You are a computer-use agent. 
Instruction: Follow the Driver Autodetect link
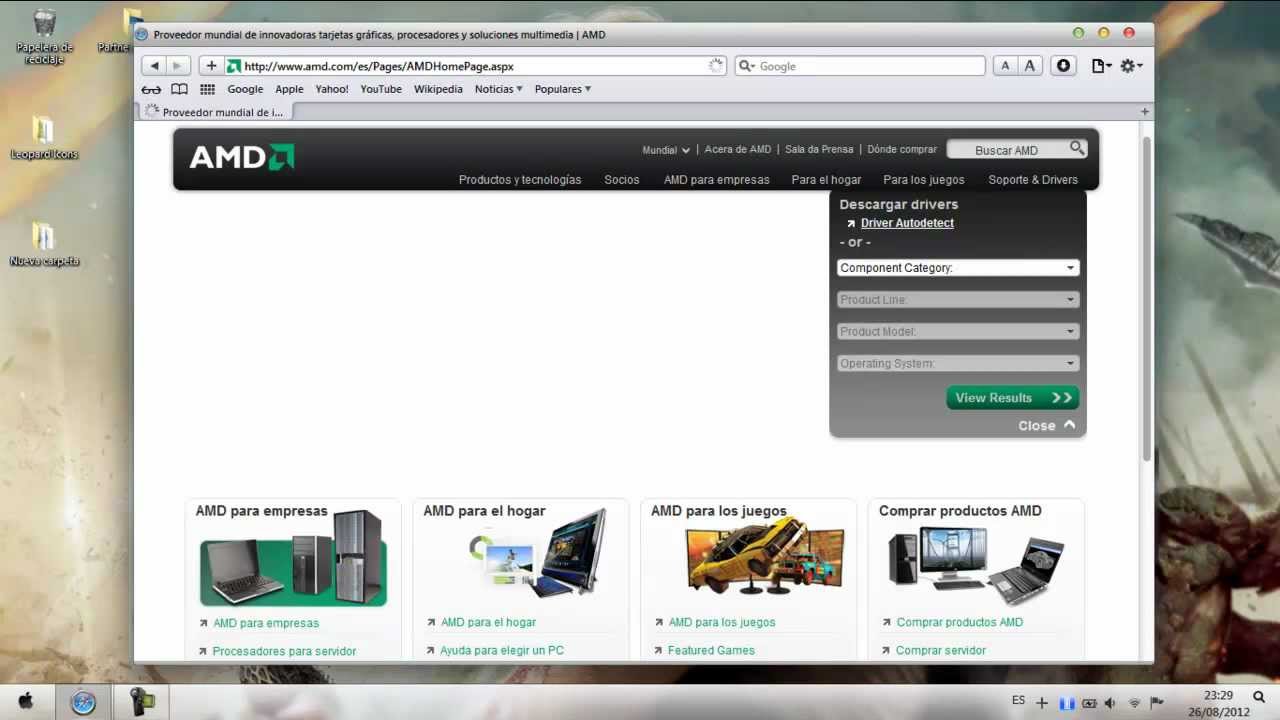pyautogui.click(x=907, y=223)
